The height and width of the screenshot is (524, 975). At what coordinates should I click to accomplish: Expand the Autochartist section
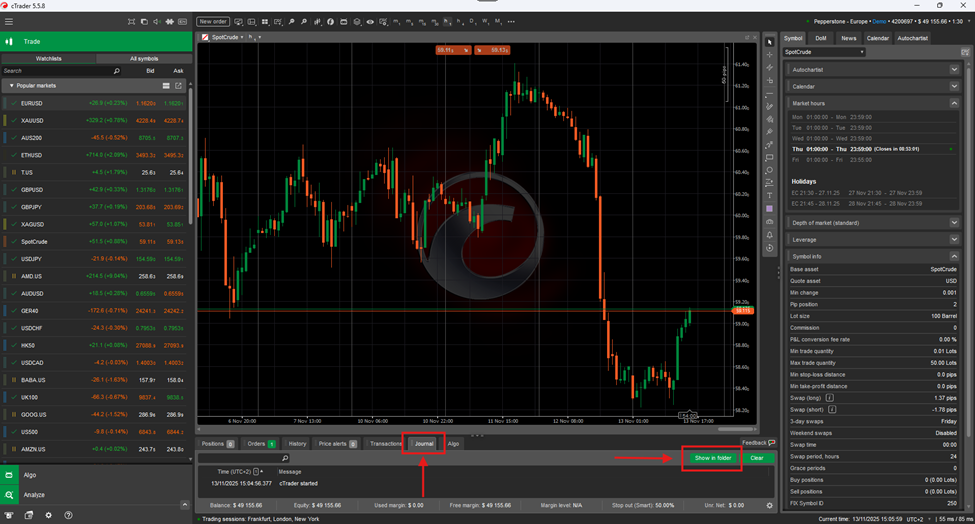pos(954,69)
